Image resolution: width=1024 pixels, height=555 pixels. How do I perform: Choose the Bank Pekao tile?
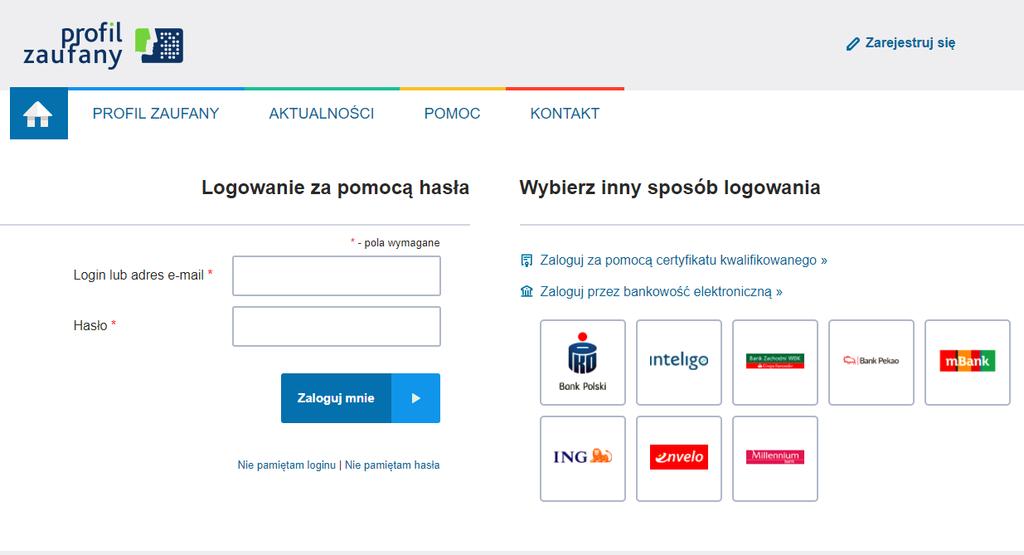871,362
